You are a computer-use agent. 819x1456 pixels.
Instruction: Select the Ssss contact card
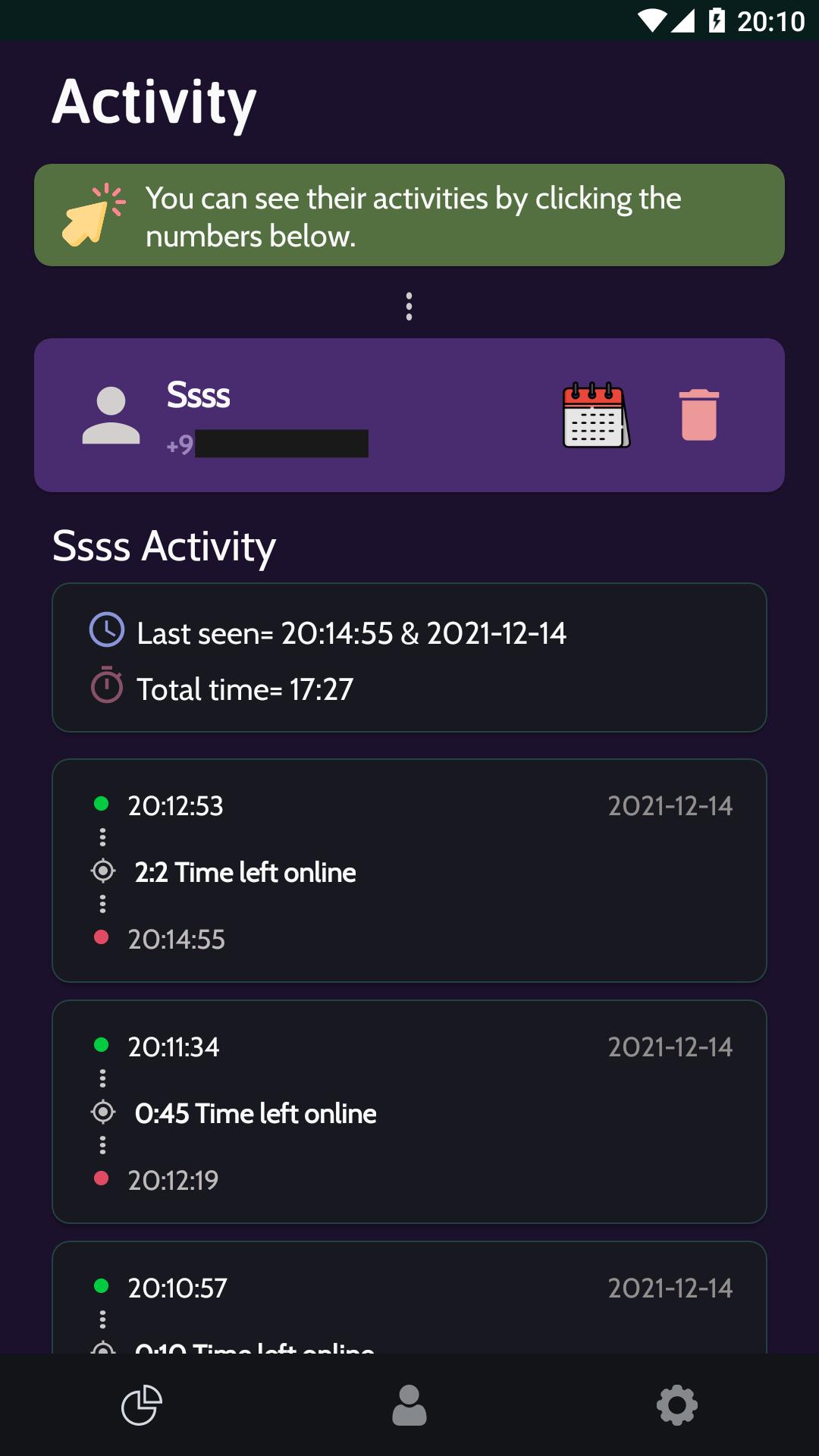tap(409, 415)
